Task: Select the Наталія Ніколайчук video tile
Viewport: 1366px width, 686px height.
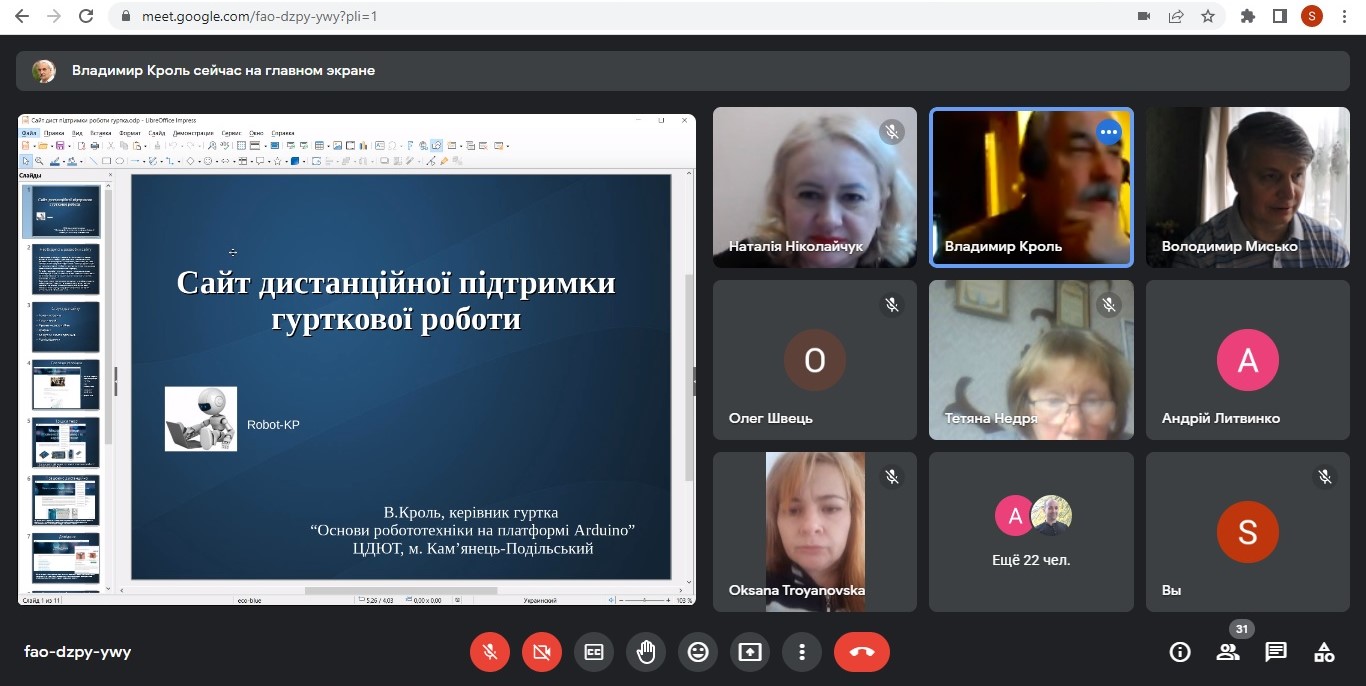Action: pyautogui.click(x=815, y=187)
